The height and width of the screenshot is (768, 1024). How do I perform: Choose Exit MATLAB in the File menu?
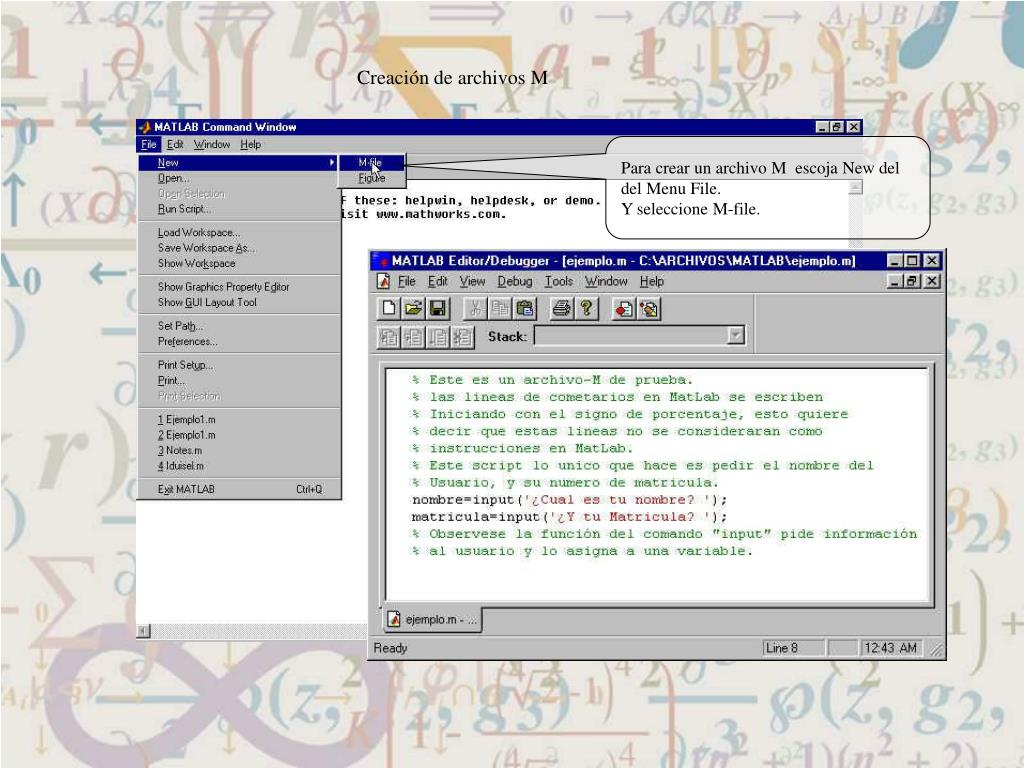point(239,489)
